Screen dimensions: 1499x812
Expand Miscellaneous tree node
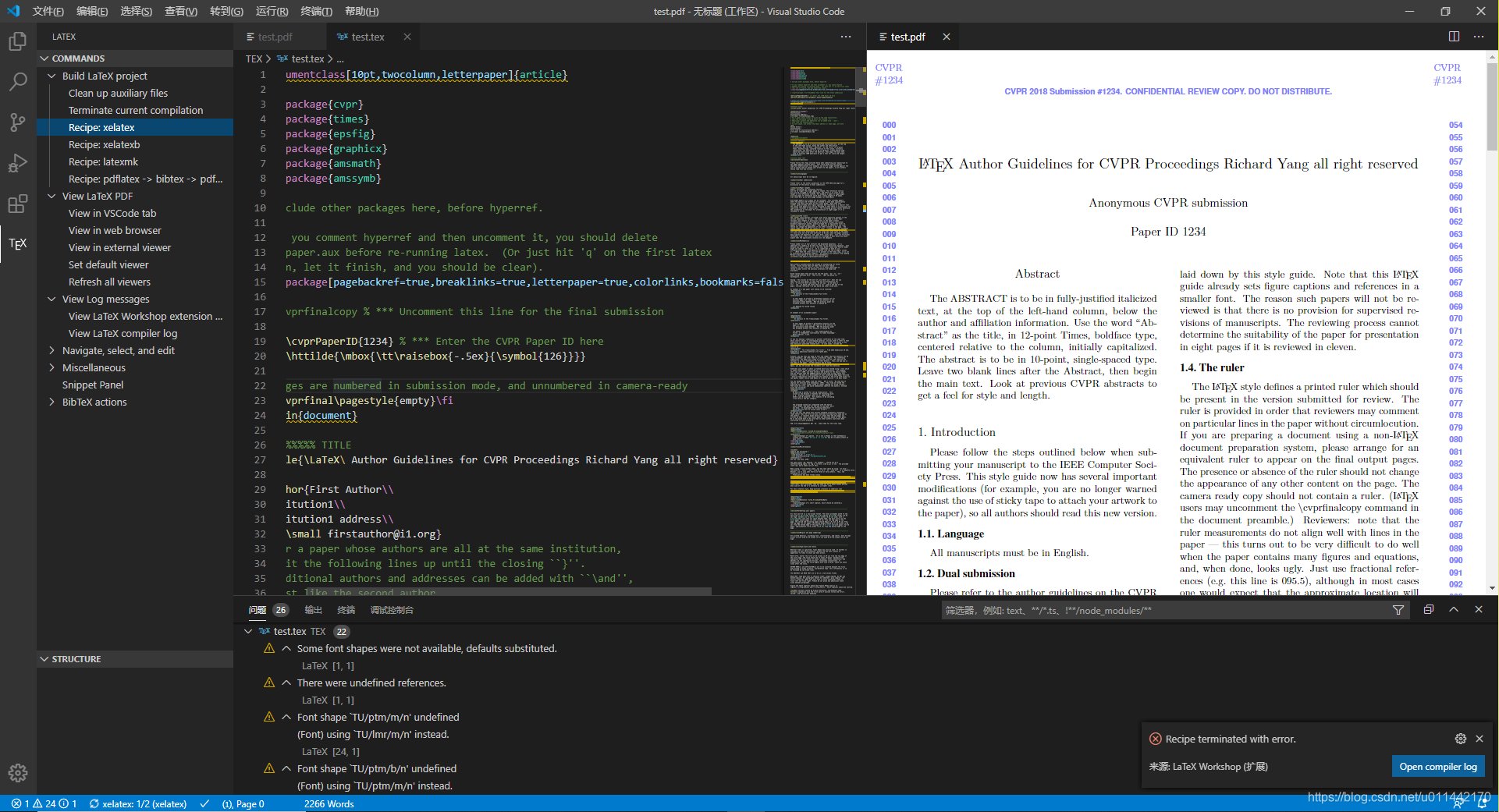point(52,367)
